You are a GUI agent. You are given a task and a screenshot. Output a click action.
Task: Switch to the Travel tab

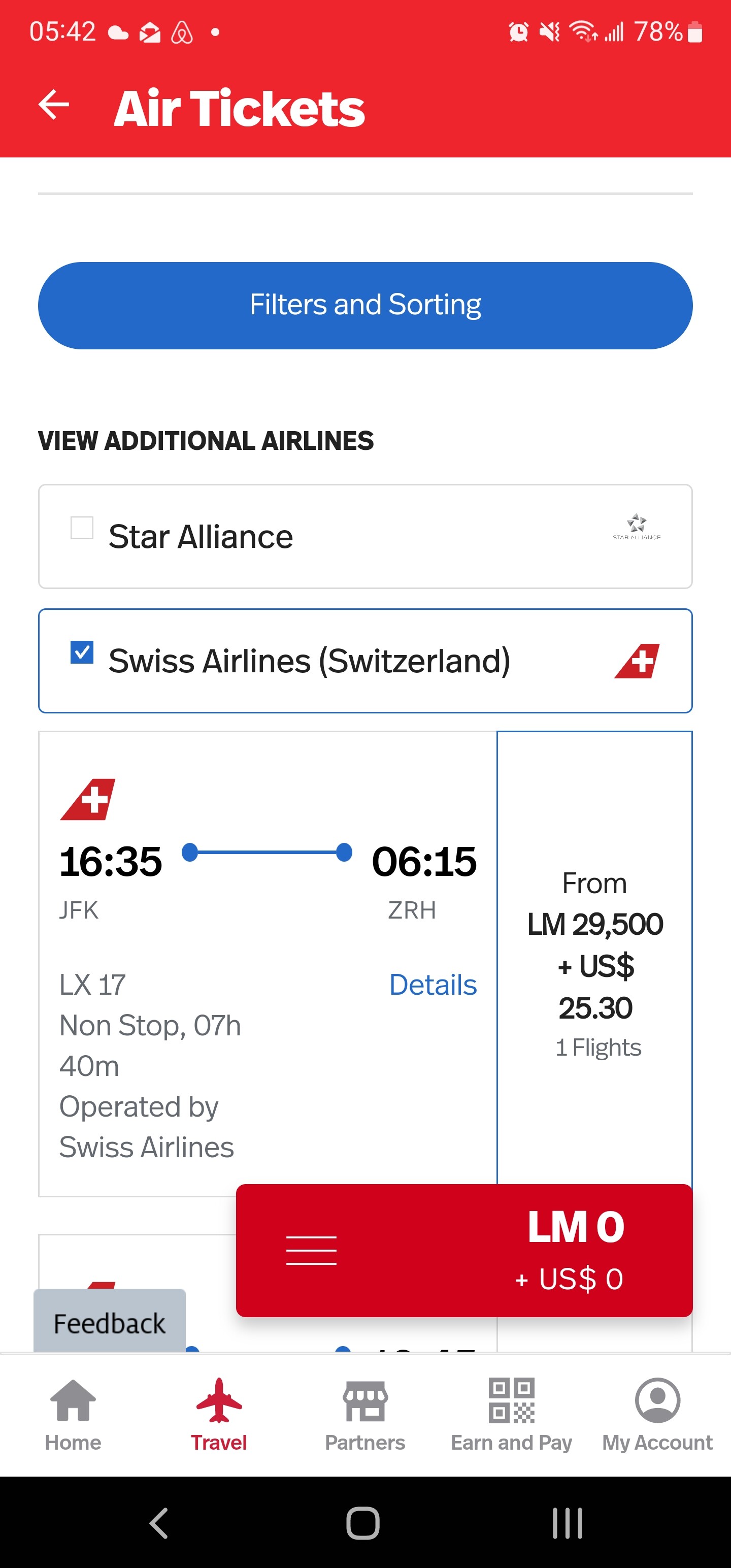[219, 1414]
